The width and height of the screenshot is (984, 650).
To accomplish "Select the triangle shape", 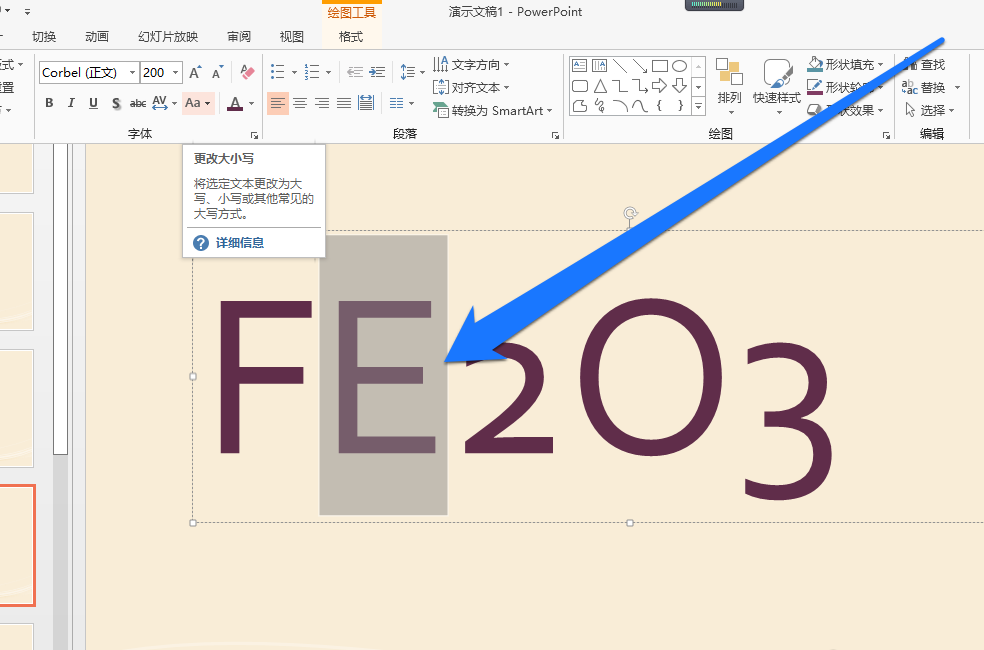I will coord(600,86).
